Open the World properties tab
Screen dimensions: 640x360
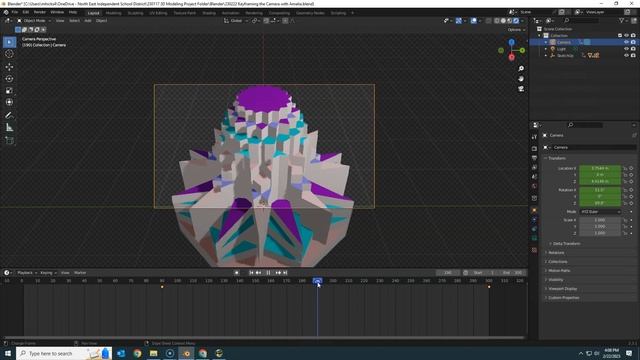534,186
